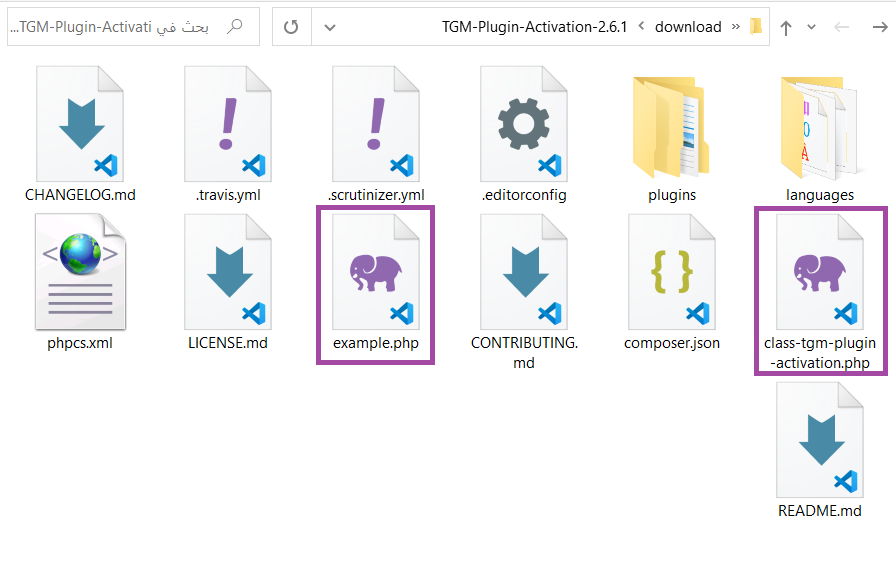Select the composer.json braces icon
This screenshot has width=896, height=561.
672,272
